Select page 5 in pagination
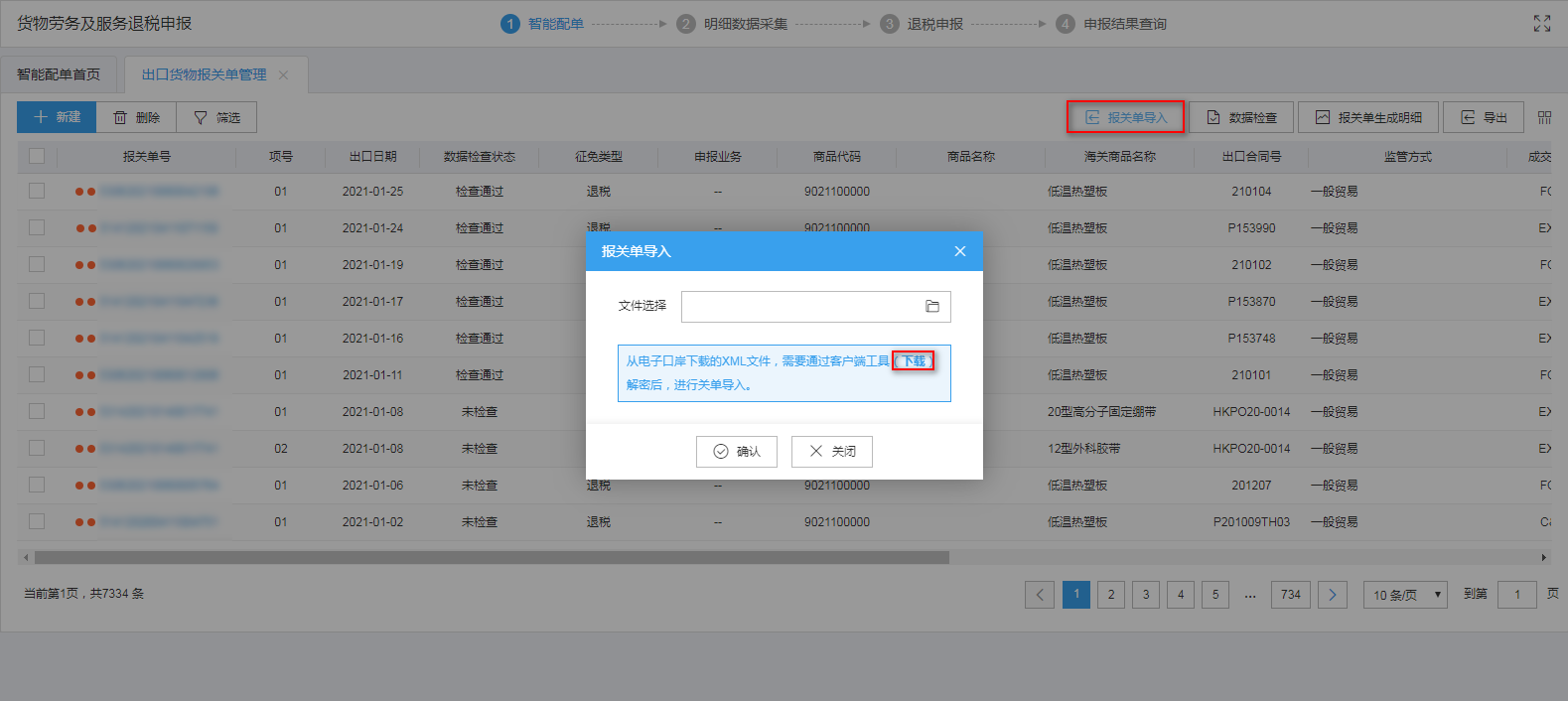Viewport: 1568px width, 701px height. (x=1215, y=595)
